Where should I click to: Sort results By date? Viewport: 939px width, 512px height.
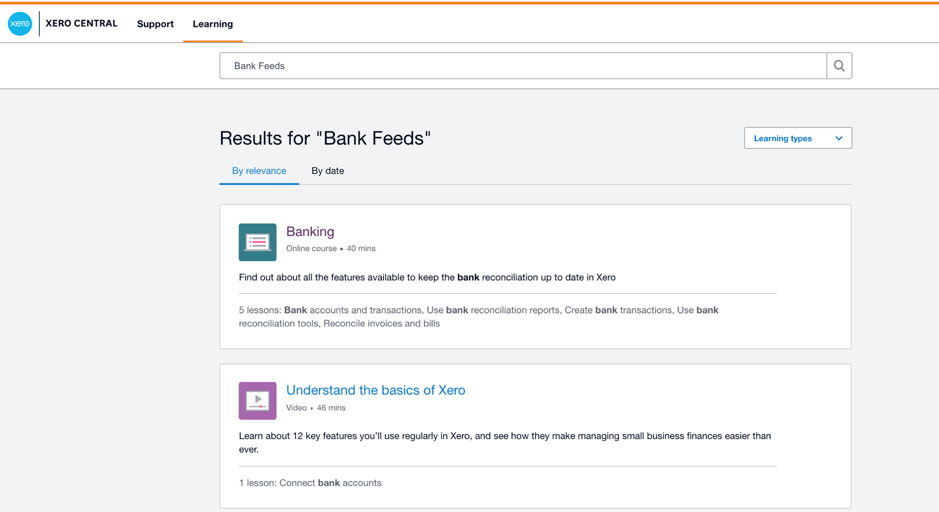click(x=328, y=171)
